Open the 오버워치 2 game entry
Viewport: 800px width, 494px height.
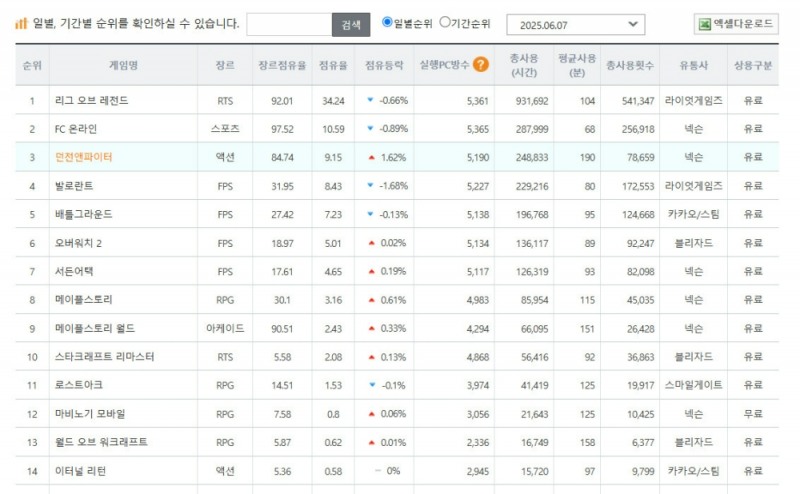[78, 243]
